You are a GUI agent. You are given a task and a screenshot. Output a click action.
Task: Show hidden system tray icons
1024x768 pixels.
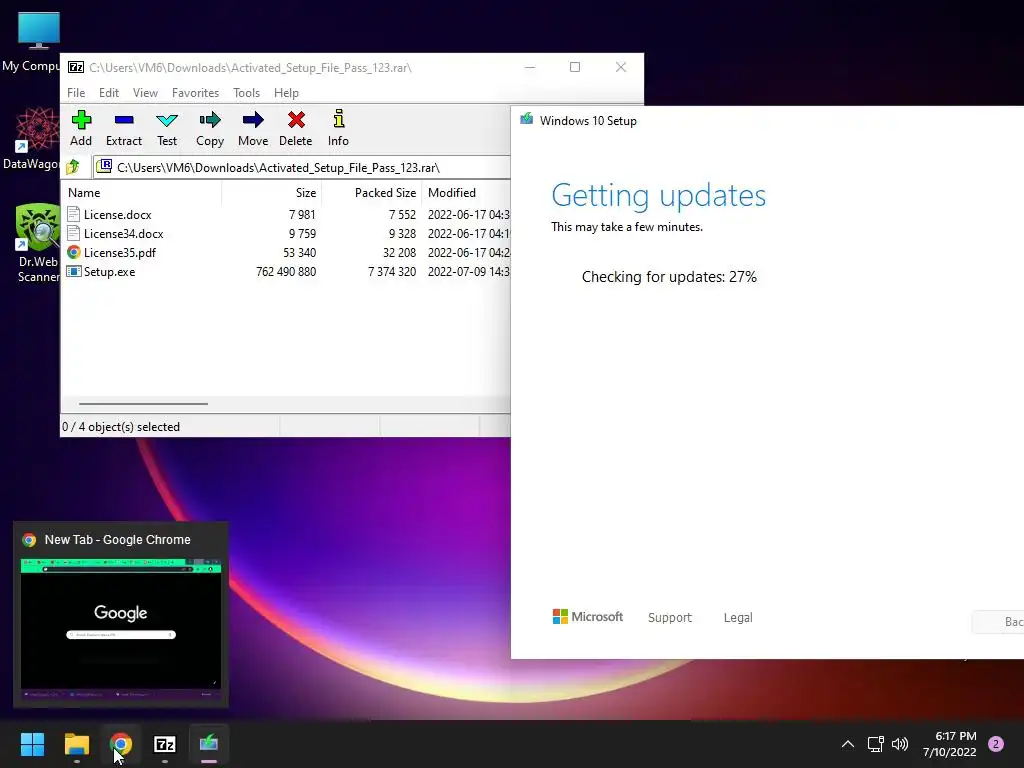(848, 744)
